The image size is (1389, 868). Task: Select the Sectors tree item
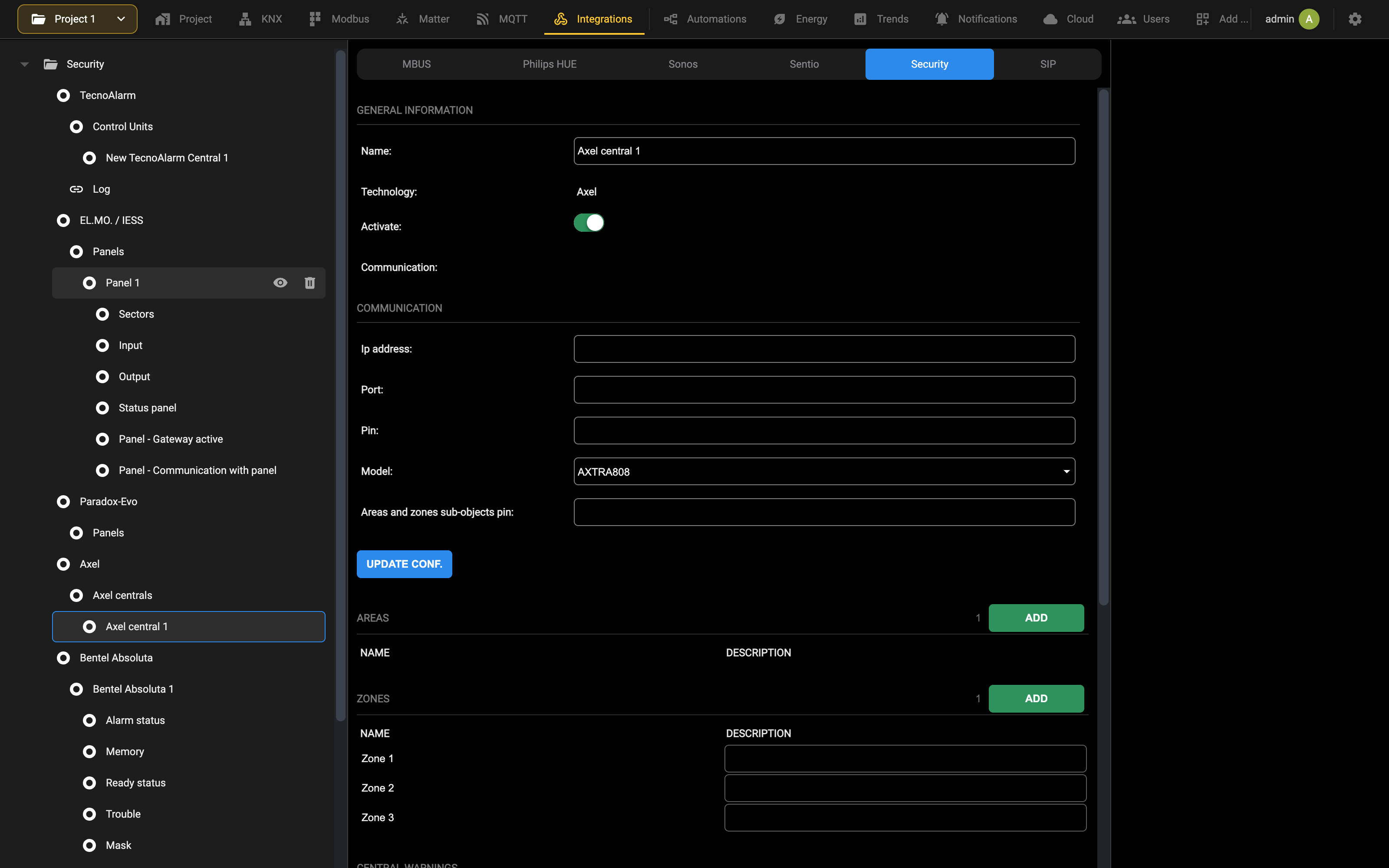pos(189,314)
